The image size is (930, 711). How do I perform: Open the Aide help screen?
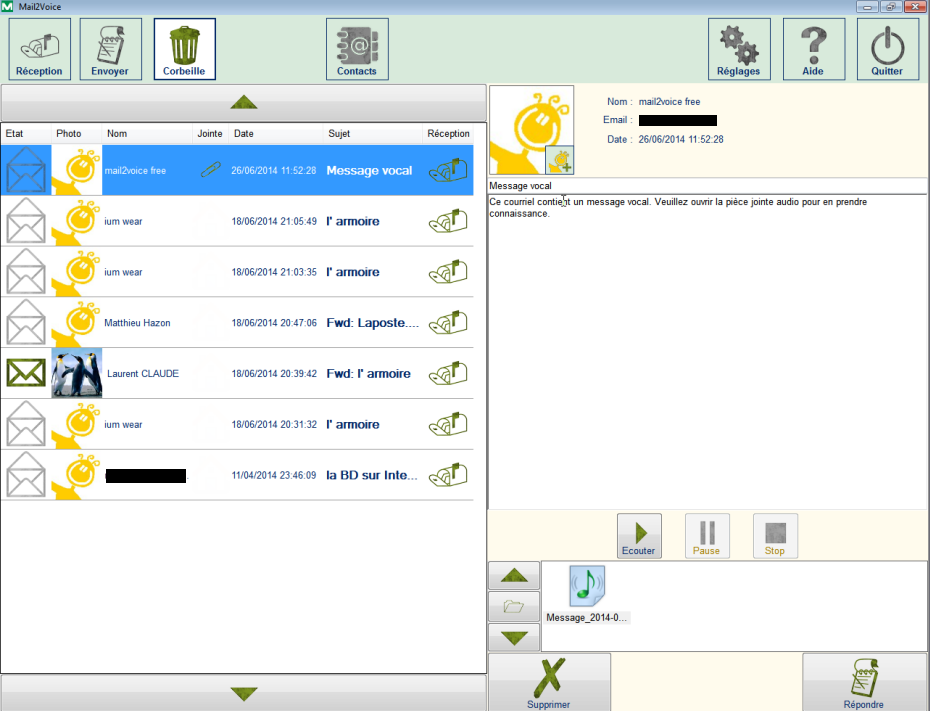click(x=814, y=49)
